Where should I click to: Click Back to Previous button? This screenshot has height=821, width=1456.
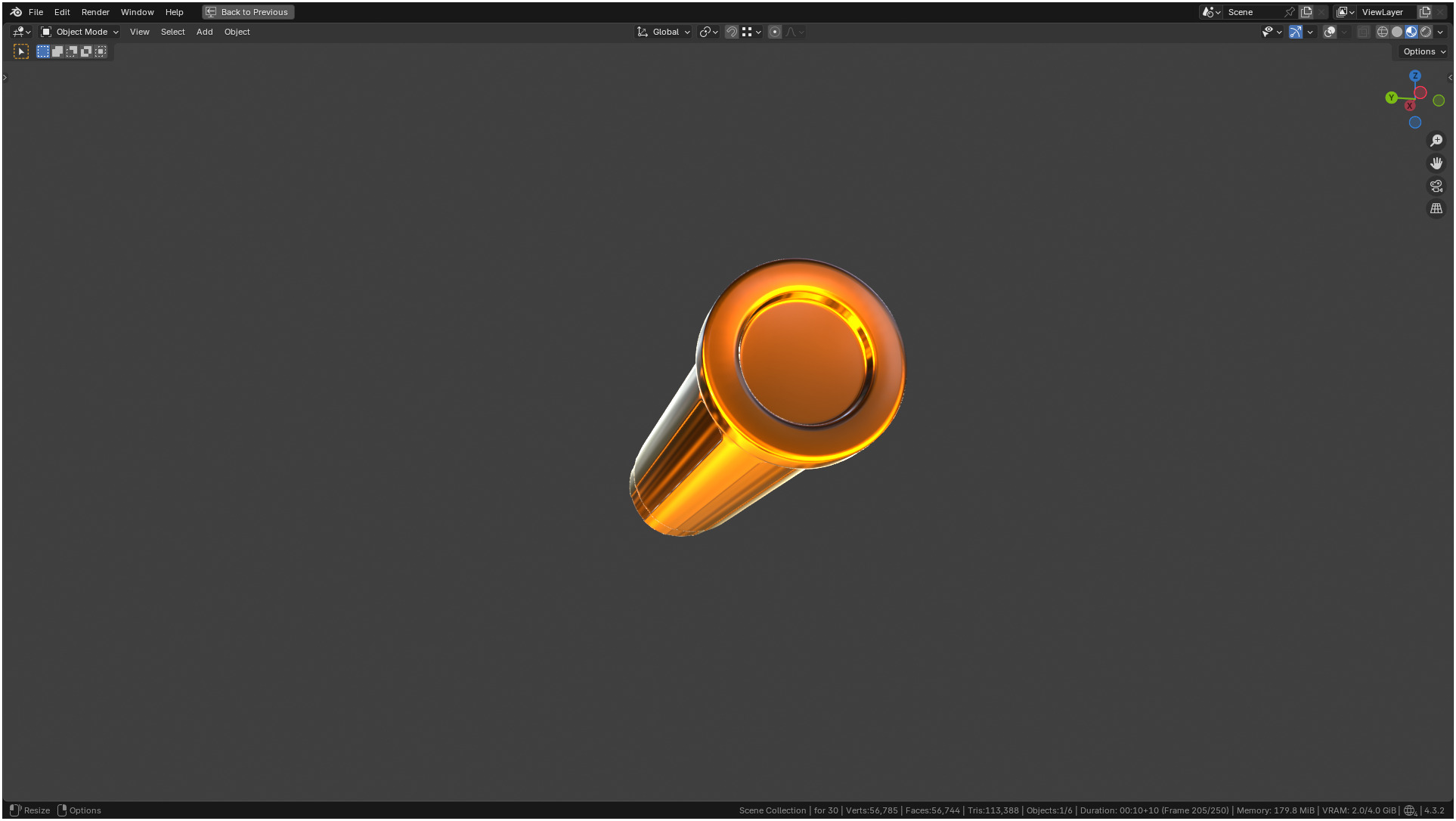tap(248, 12)
